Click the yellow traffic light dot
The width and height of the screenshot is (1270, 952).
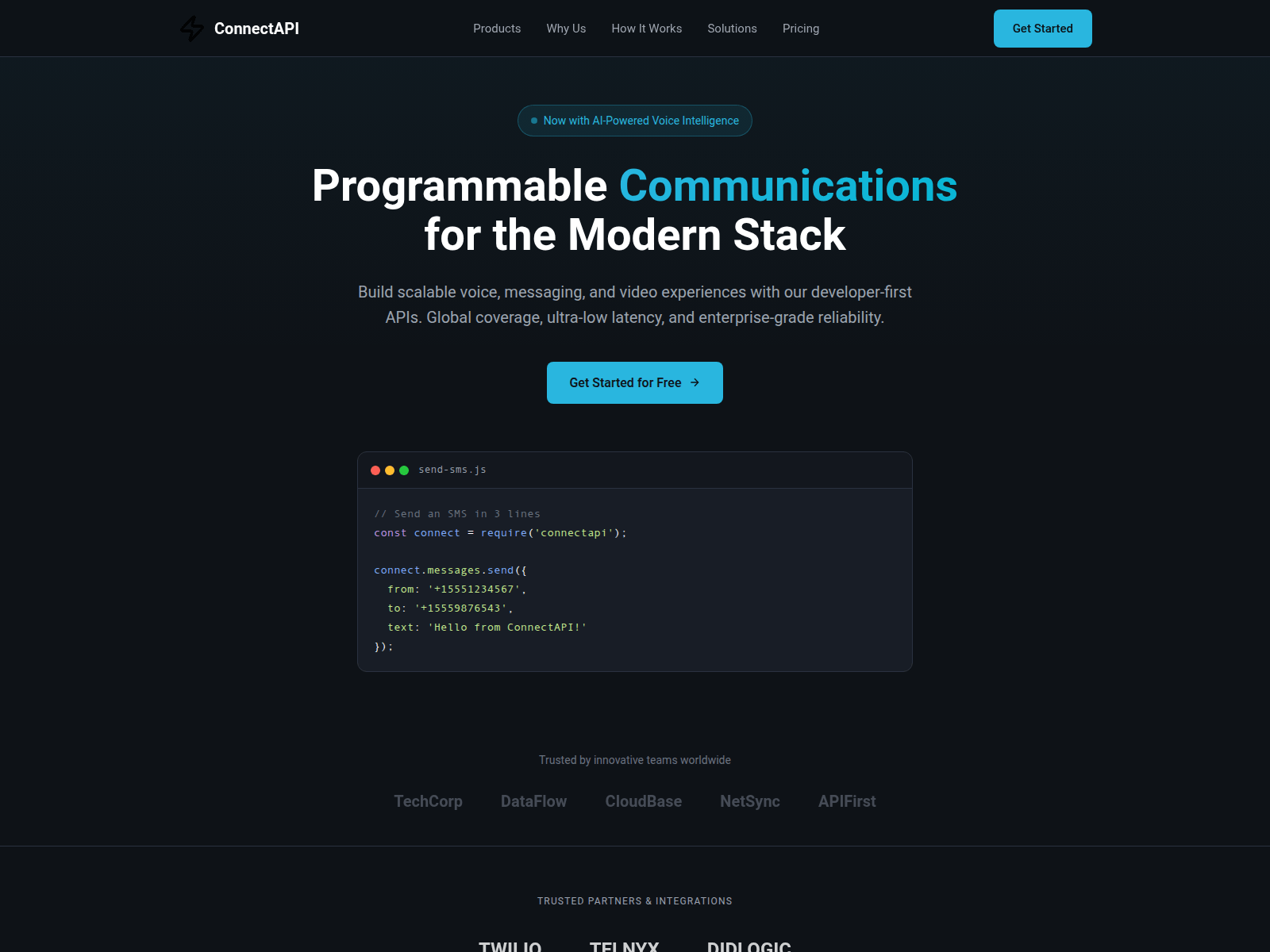[x=390, y=470]
